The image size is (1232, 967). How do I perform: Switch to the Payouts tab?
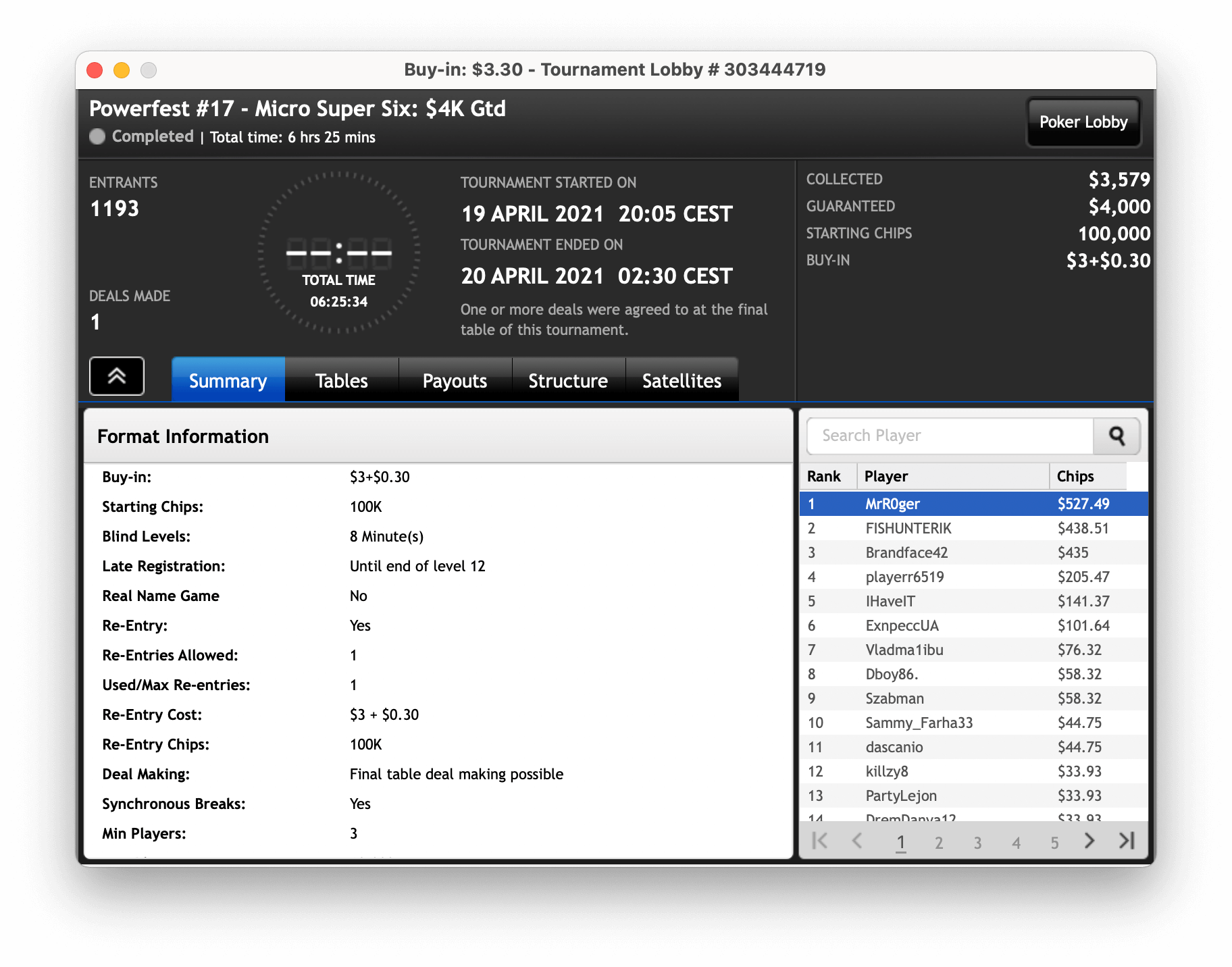455,381
